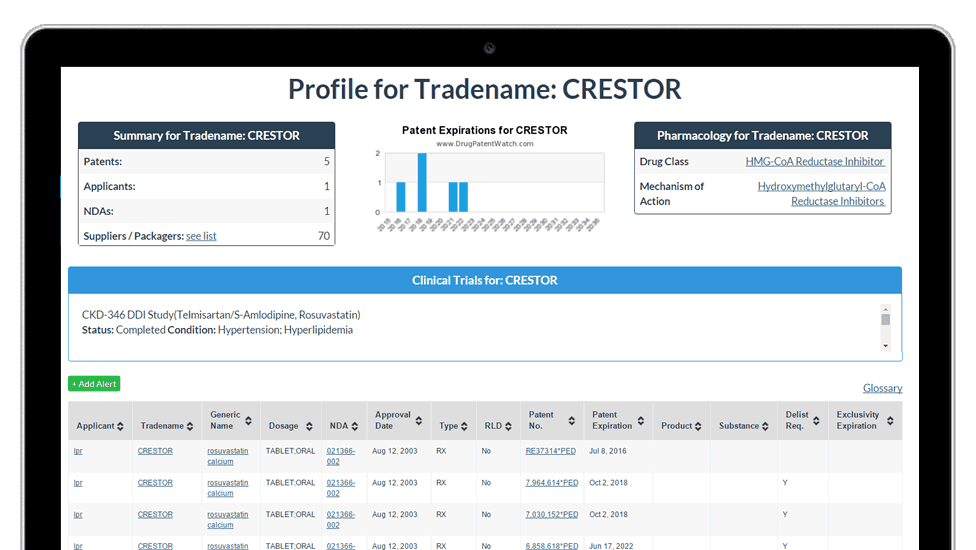Open NDA 021366-002 link in Jul 8, 2016 row
The height and width of the screenshot is (550, 976).
[341, 456]
